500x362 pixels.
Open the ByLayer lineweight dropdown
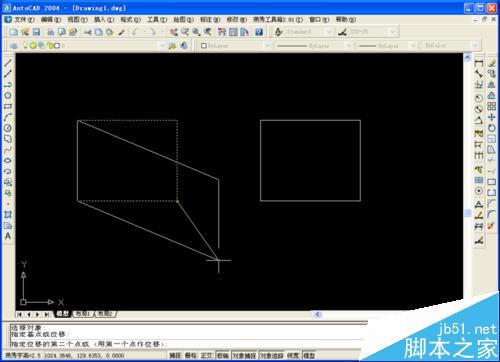[x=413, y=46]
